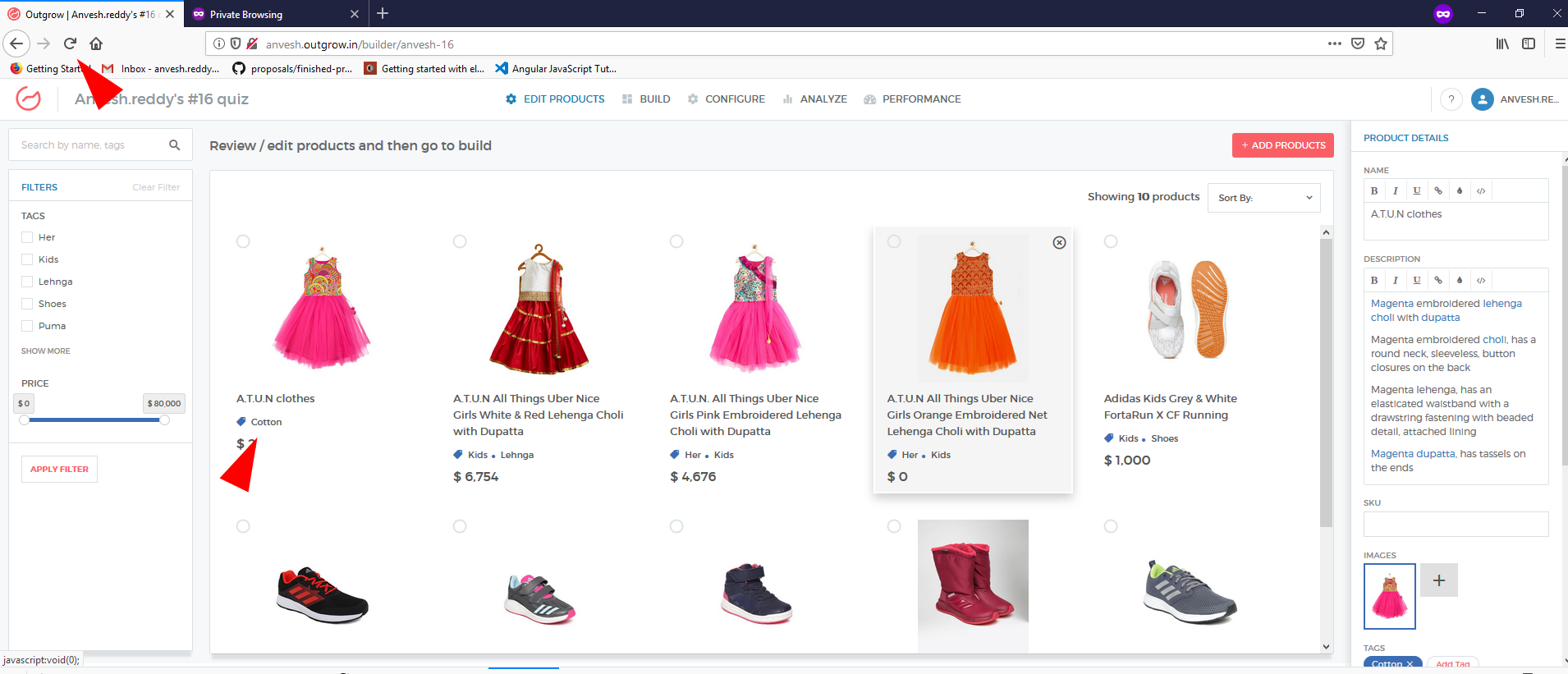
Task: Click the red and black sneaker image
Action: click(x=322, y=595)
